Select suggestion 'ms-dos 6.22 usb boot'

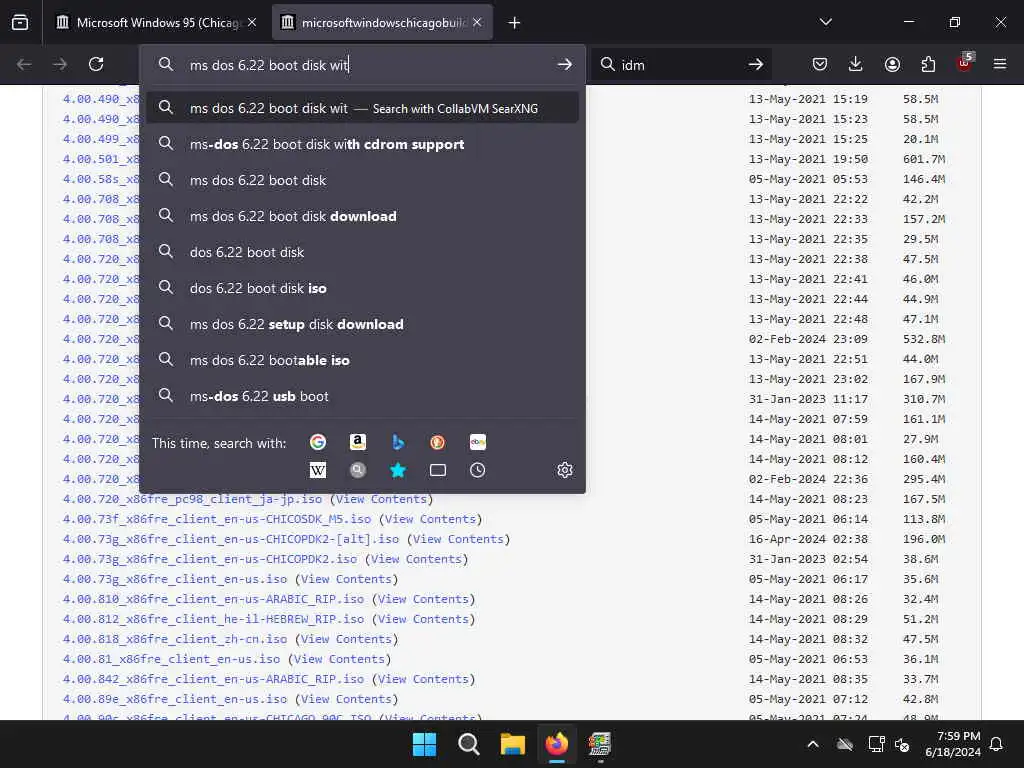362,396
